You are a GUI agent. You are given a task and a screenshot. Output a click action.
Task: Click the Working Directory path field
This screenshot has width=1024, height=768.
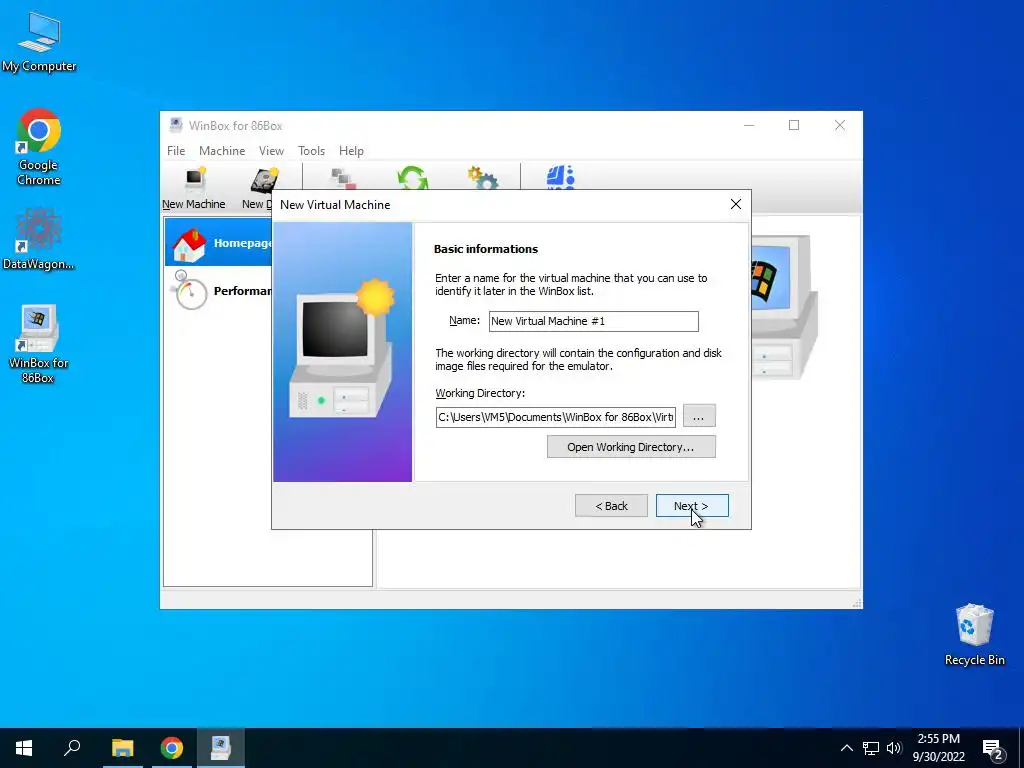pyautogui.click(x=556, y=417)
